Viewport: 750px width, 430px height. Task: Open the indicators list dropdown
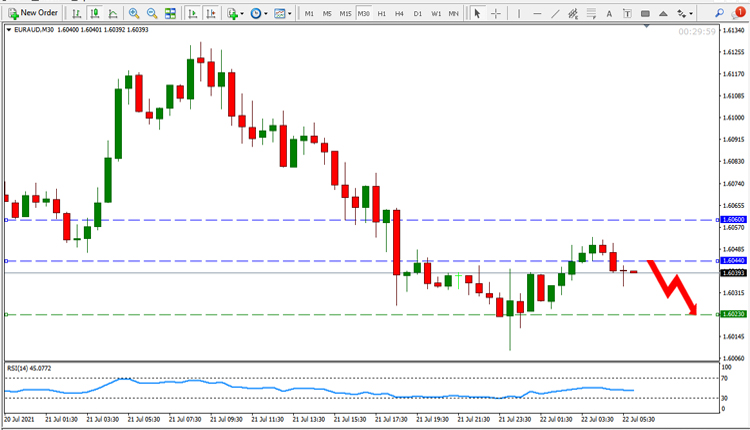pos(235,13)
